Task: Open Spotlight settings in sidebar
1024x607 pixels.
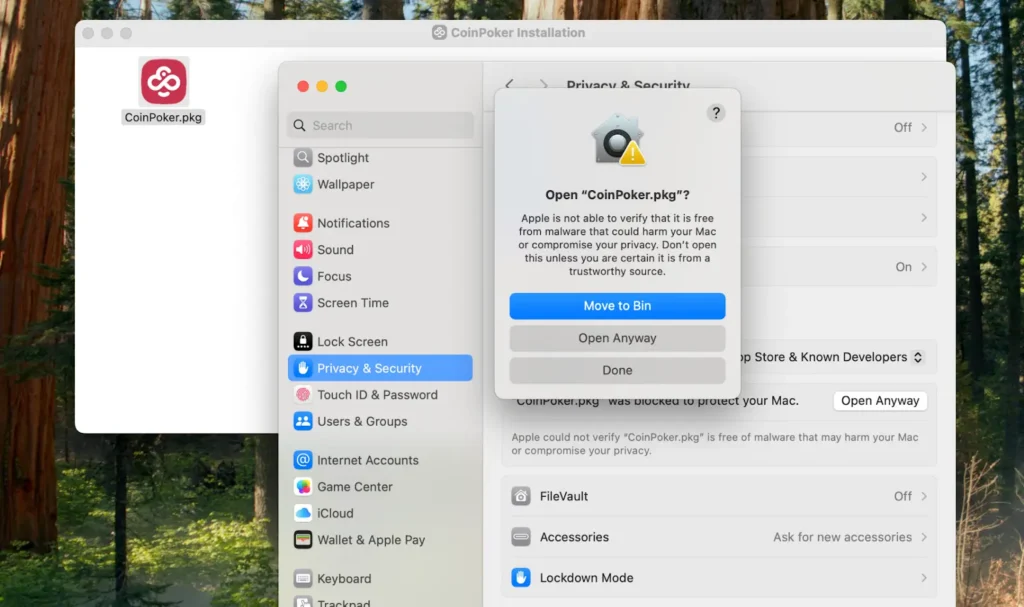Action: (342, 158)
